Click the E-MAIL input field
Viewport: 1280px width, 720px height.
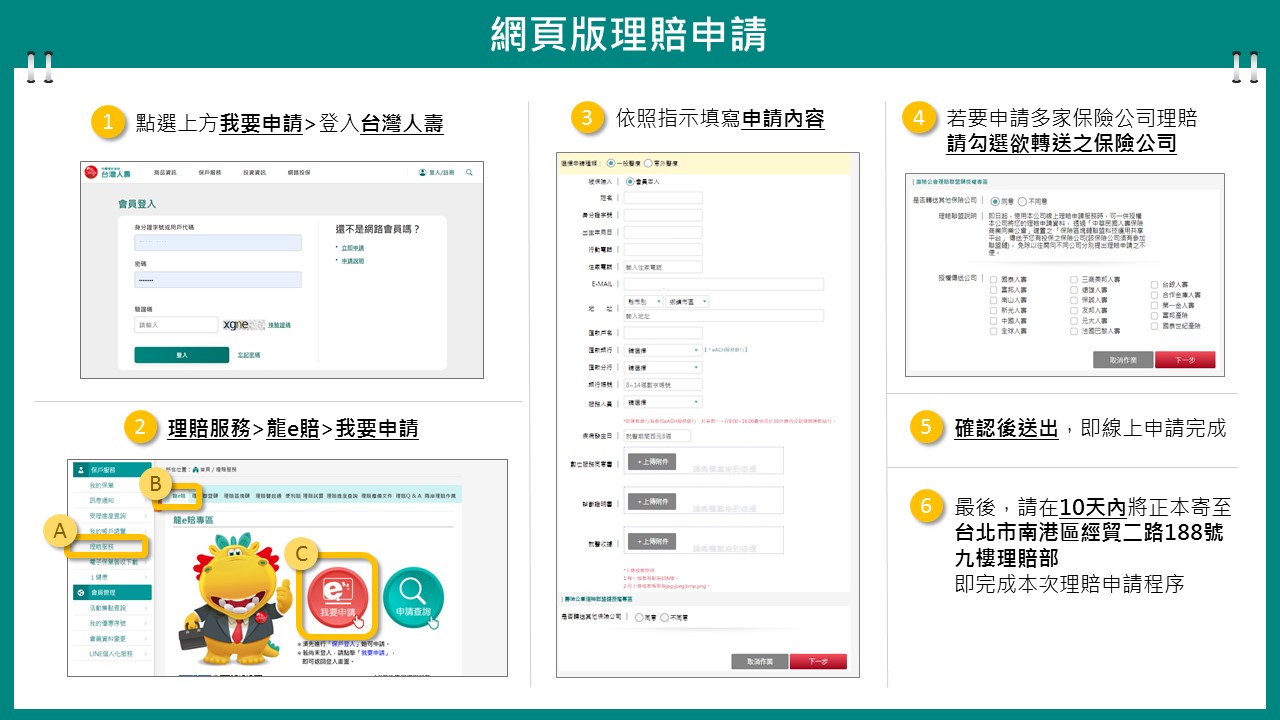(724, 284)
